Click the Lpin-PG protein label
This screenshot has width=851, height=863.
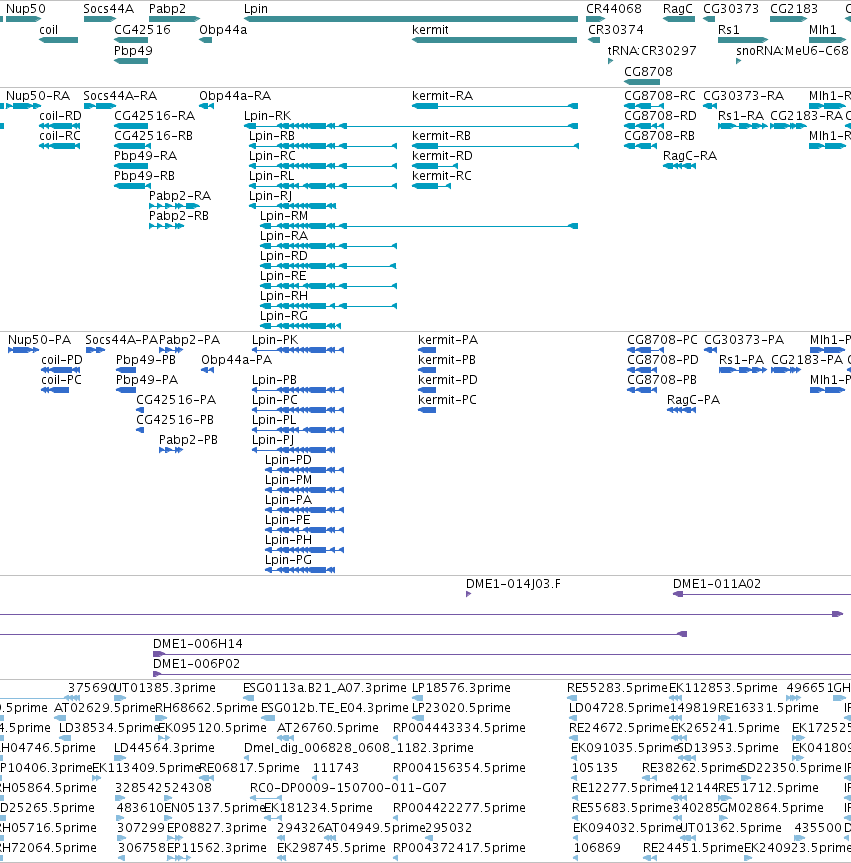[288, 560]
